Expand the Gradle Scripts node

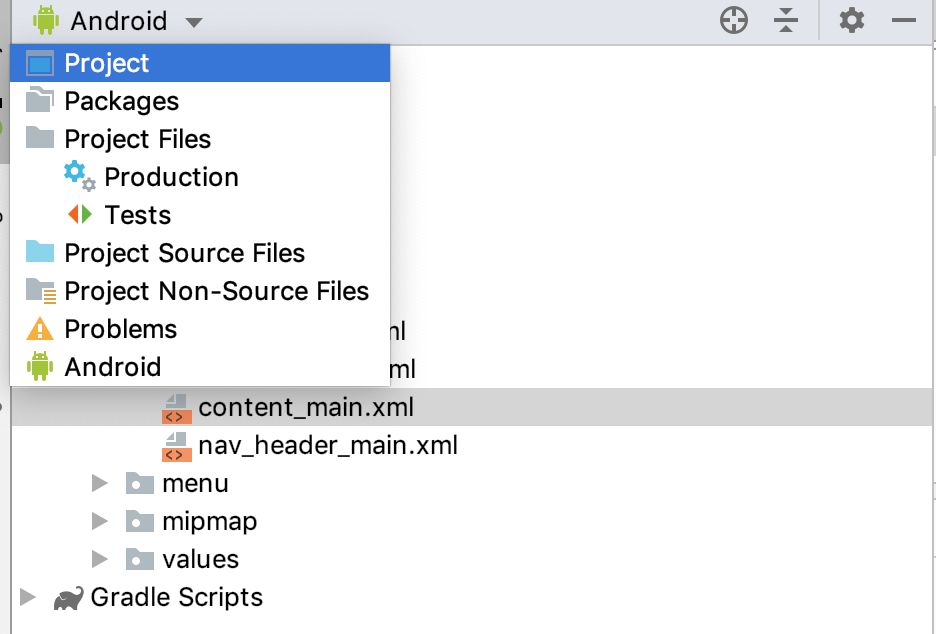click(29, 598)
